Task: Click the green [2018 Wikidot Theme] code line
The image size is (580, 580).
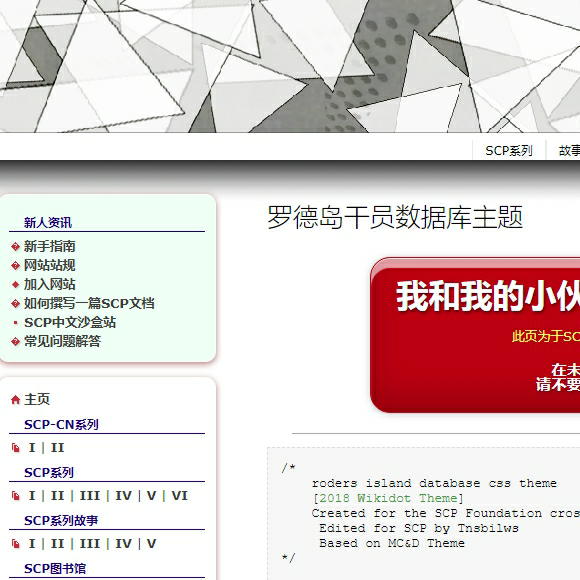Action: (388, 498)
